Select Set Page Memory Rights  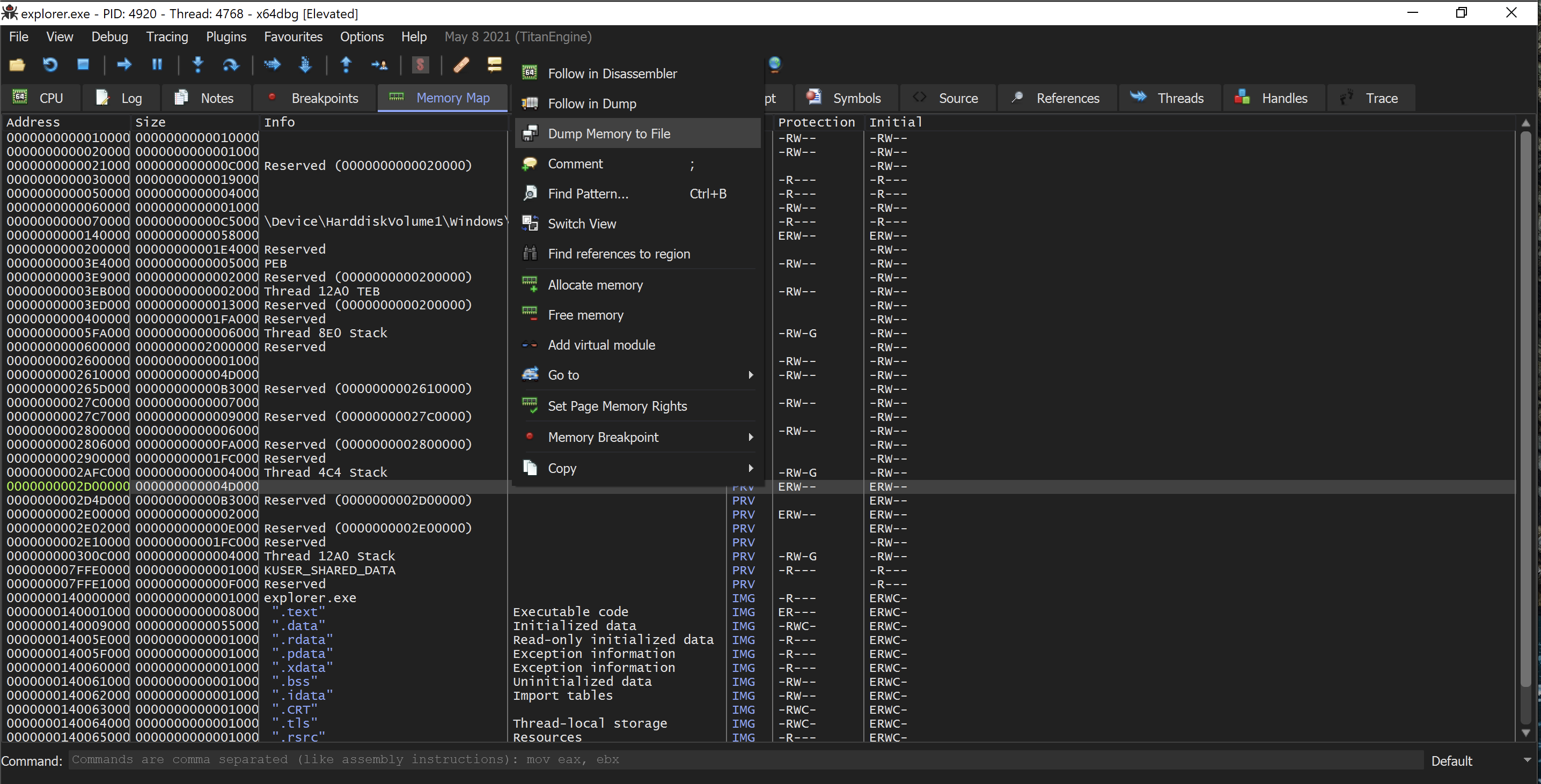(637, 405)
